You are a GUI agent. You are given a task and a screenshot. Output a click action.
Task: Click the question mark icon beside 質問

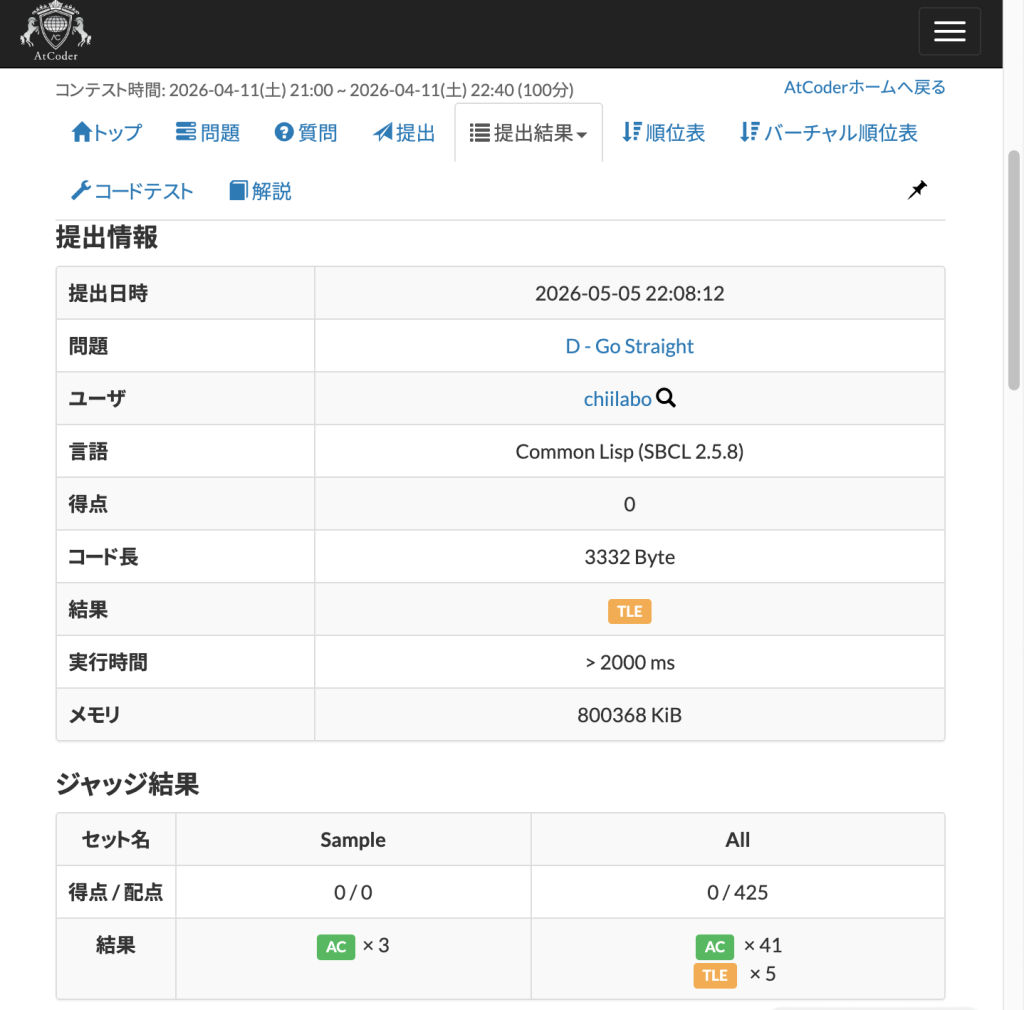click(x=284, y=132)
